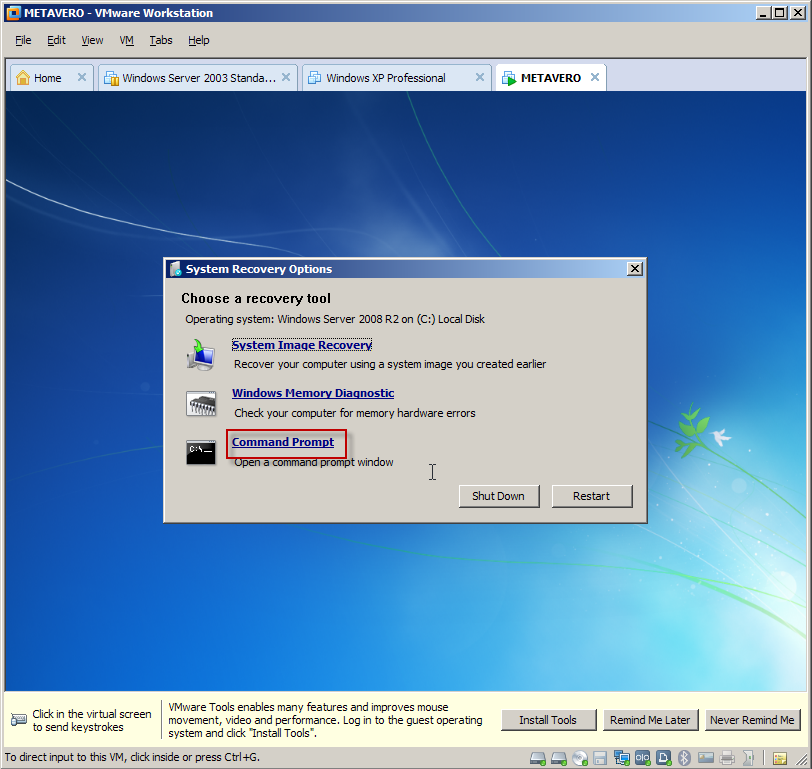Click the black command prompt icon
The width and height of the screenshot is (812, 769).
coord(201,452)
